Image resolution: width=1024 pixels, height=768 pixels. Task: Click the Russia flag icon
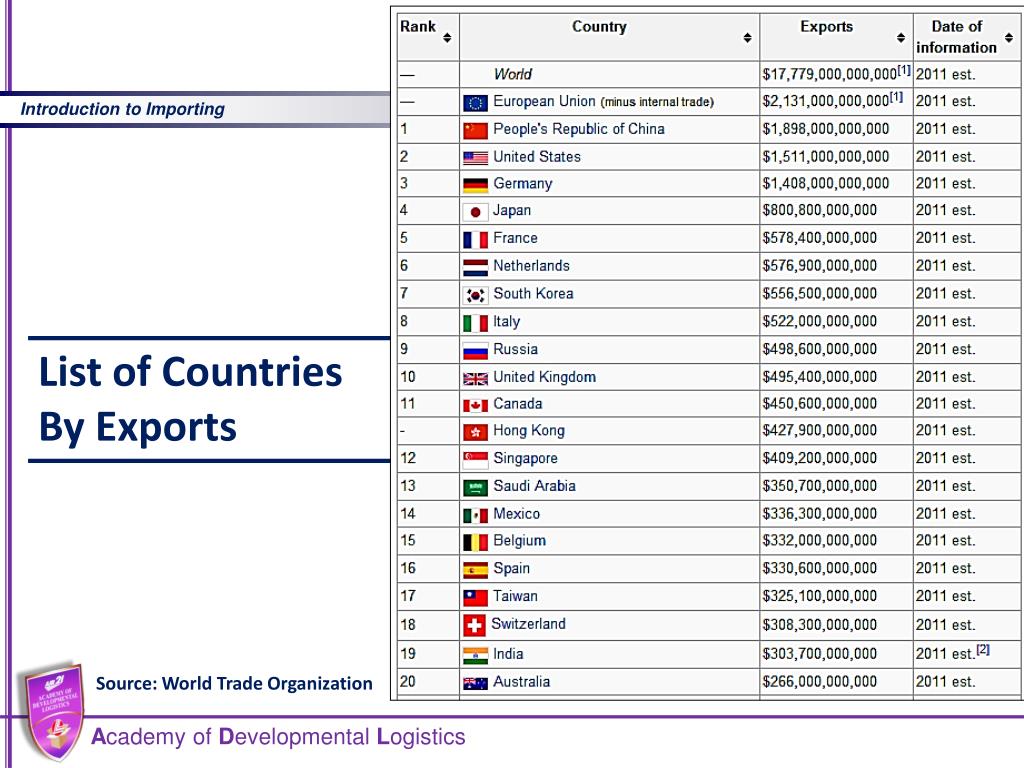[475, 351]
